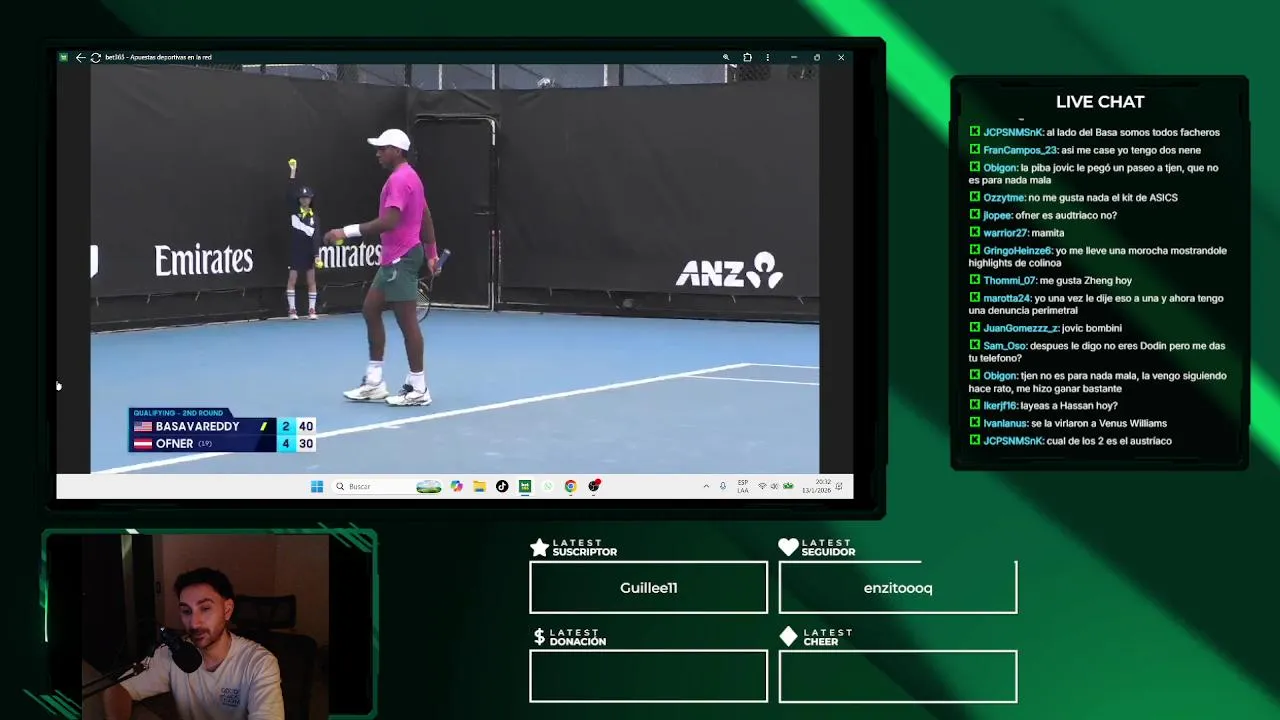The width and height of the screenshot is (1280, 720).
Task: Open WhatsApp from the taskbar
Action: click(548, 486)
